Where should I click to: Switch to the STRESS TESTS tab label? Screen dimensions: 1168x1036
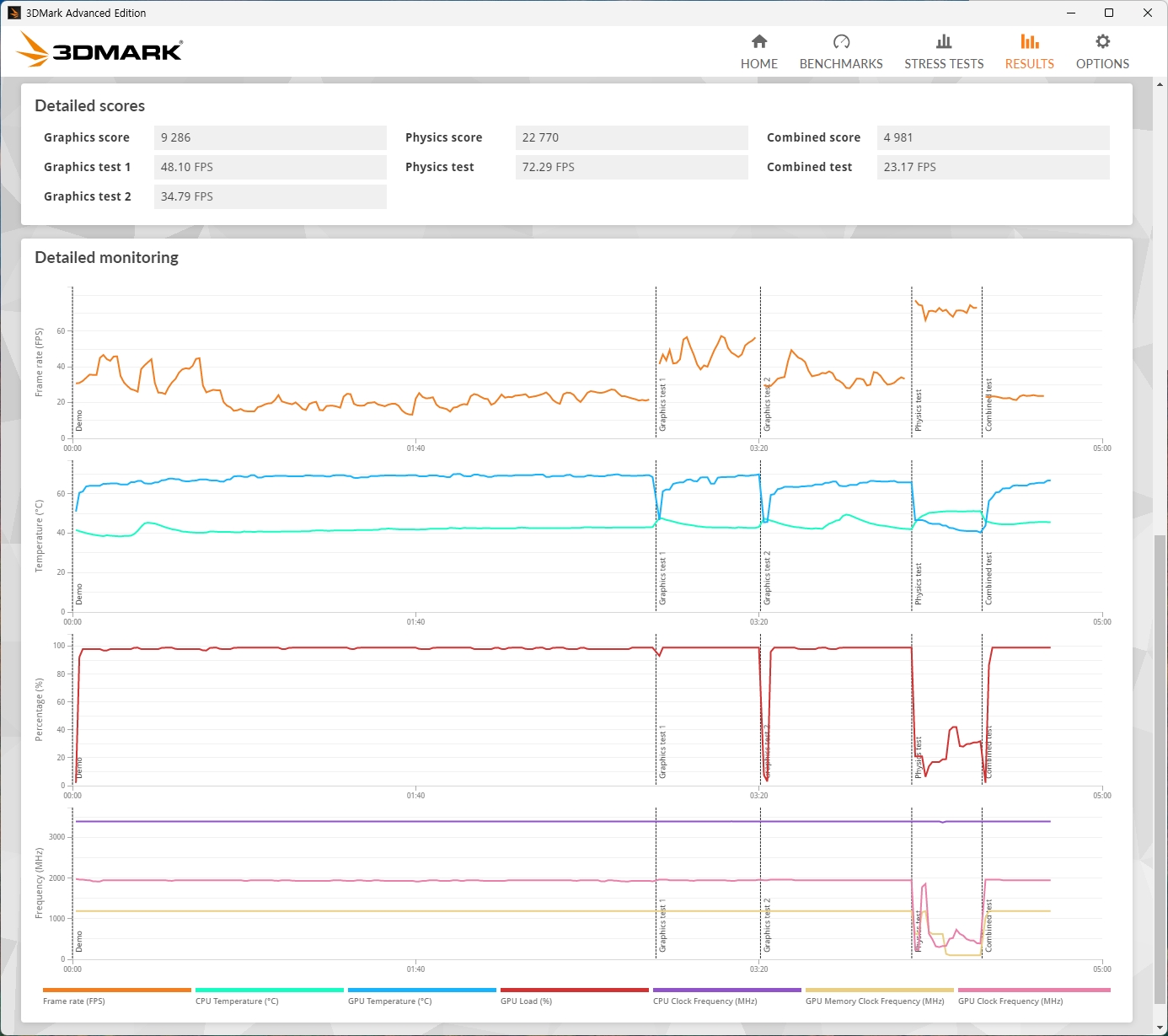coord(944,64)
